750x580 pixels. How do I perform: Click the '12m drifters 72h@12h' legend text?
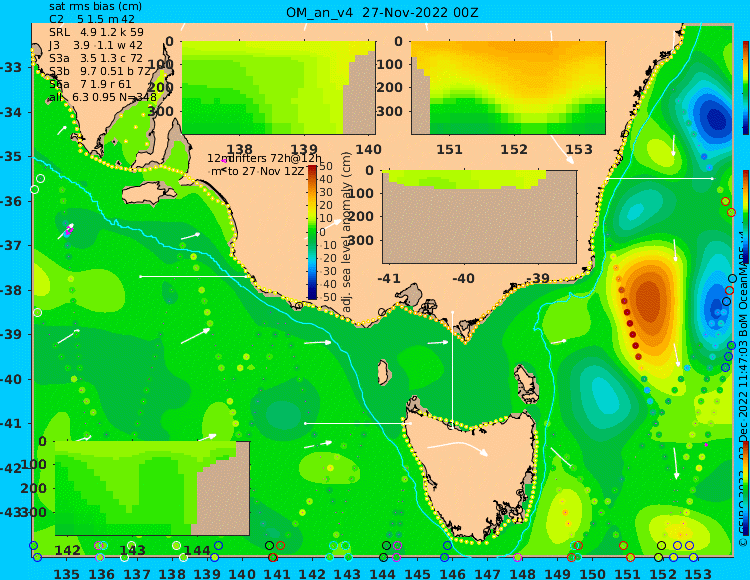coord(265,158)
